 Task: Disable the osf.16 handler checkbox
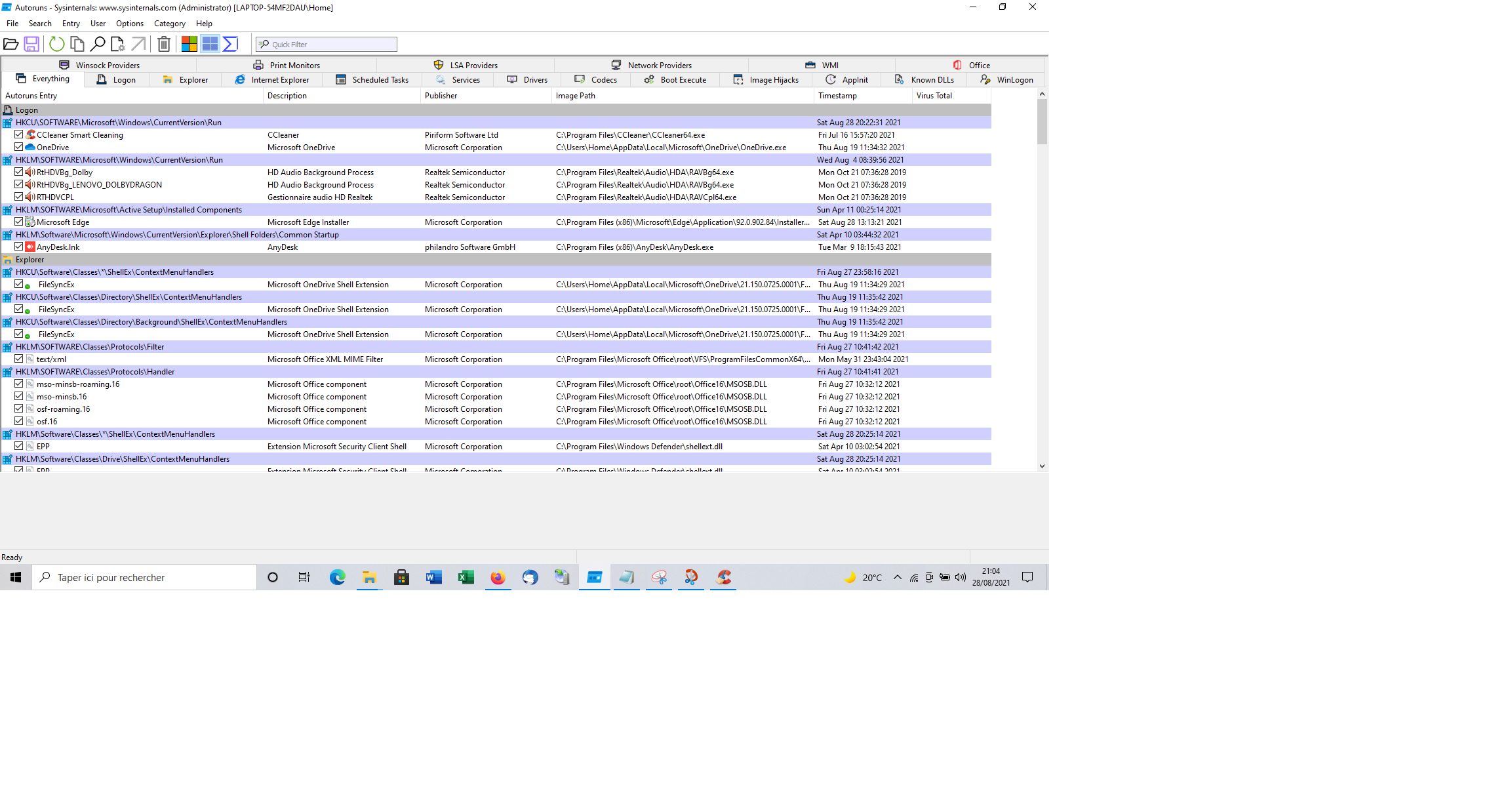pos(19,421)
